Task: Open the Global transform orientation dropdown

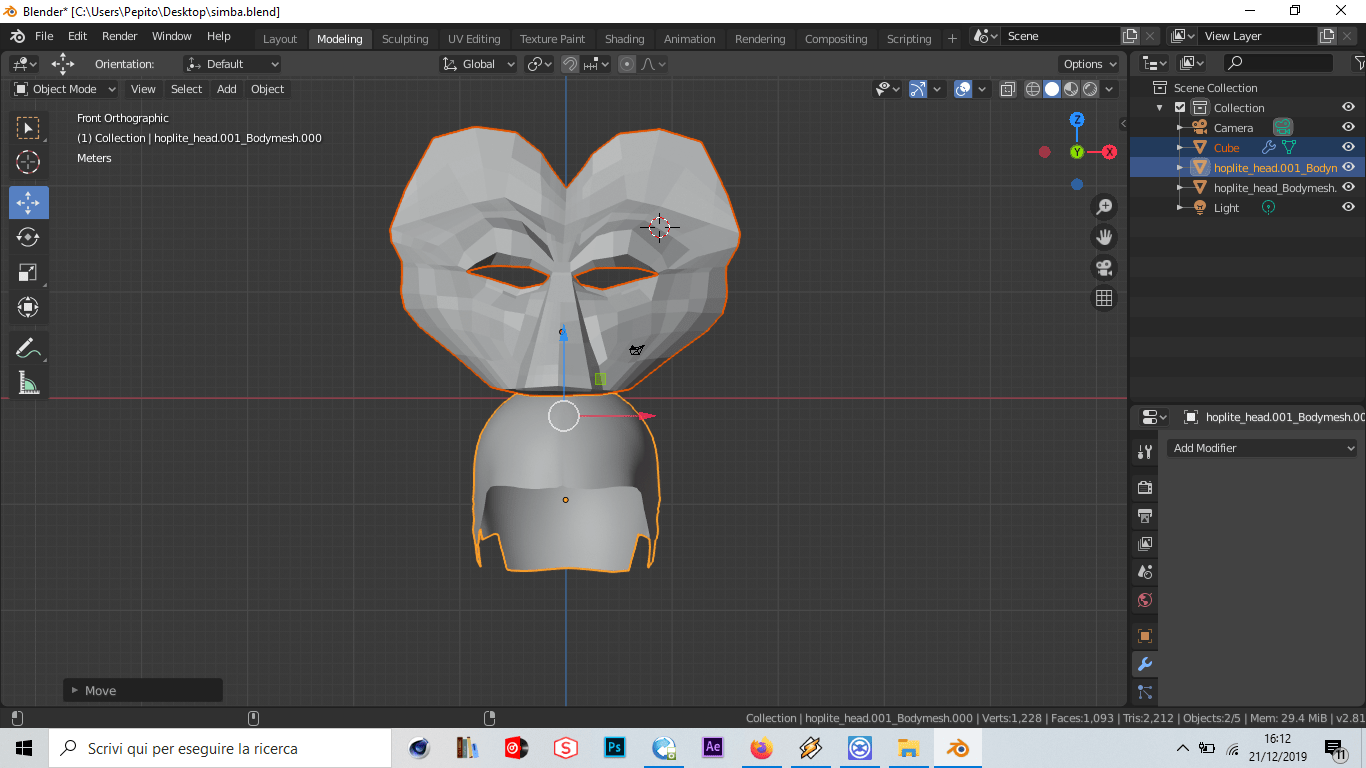Action: click(x=479, y=64)
